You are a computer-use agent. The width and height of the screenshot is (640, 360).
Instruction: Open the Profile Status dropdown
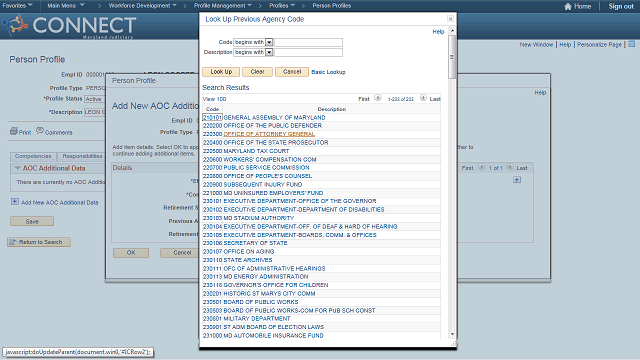94,99
